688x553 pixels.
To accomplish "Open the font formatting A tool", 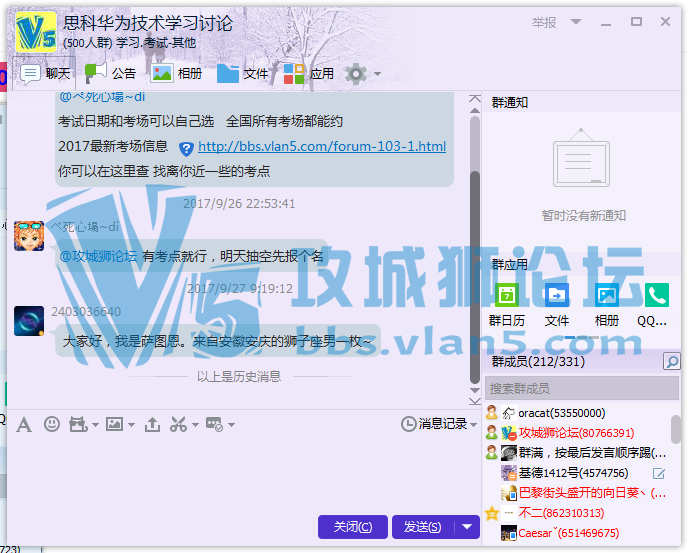I will 24,425.
